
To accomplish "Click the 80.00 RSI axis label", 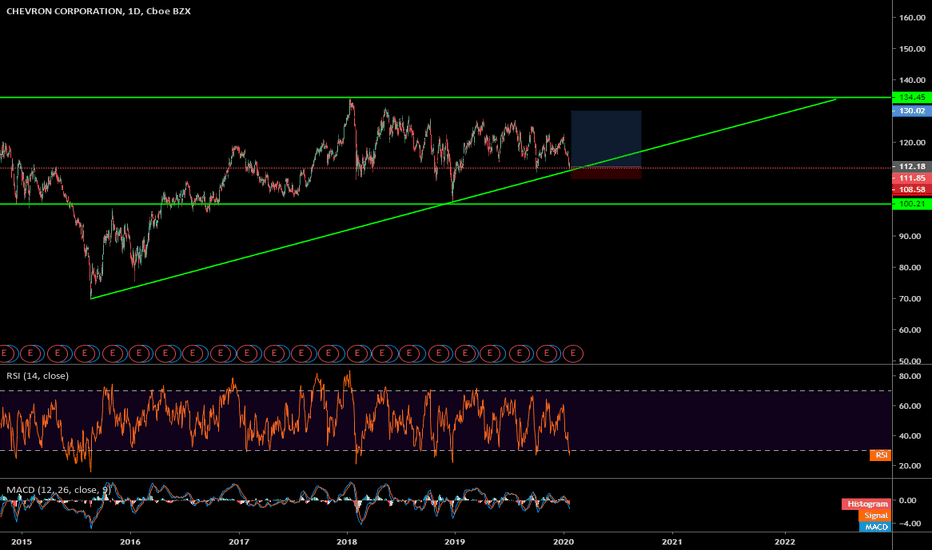I will pos(910,376).
